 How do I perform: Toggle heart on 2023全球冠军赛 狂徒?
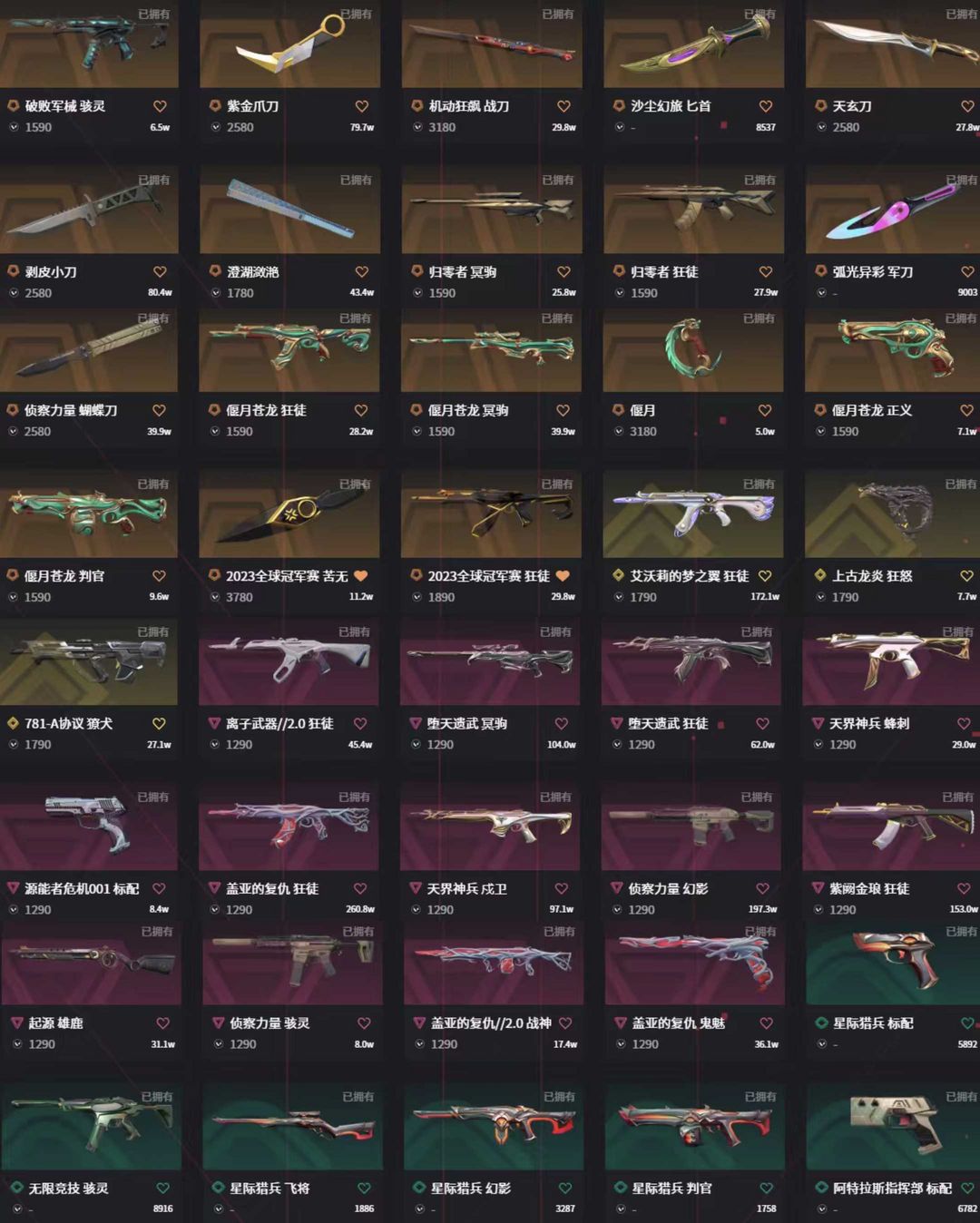[x=563, y=576]
